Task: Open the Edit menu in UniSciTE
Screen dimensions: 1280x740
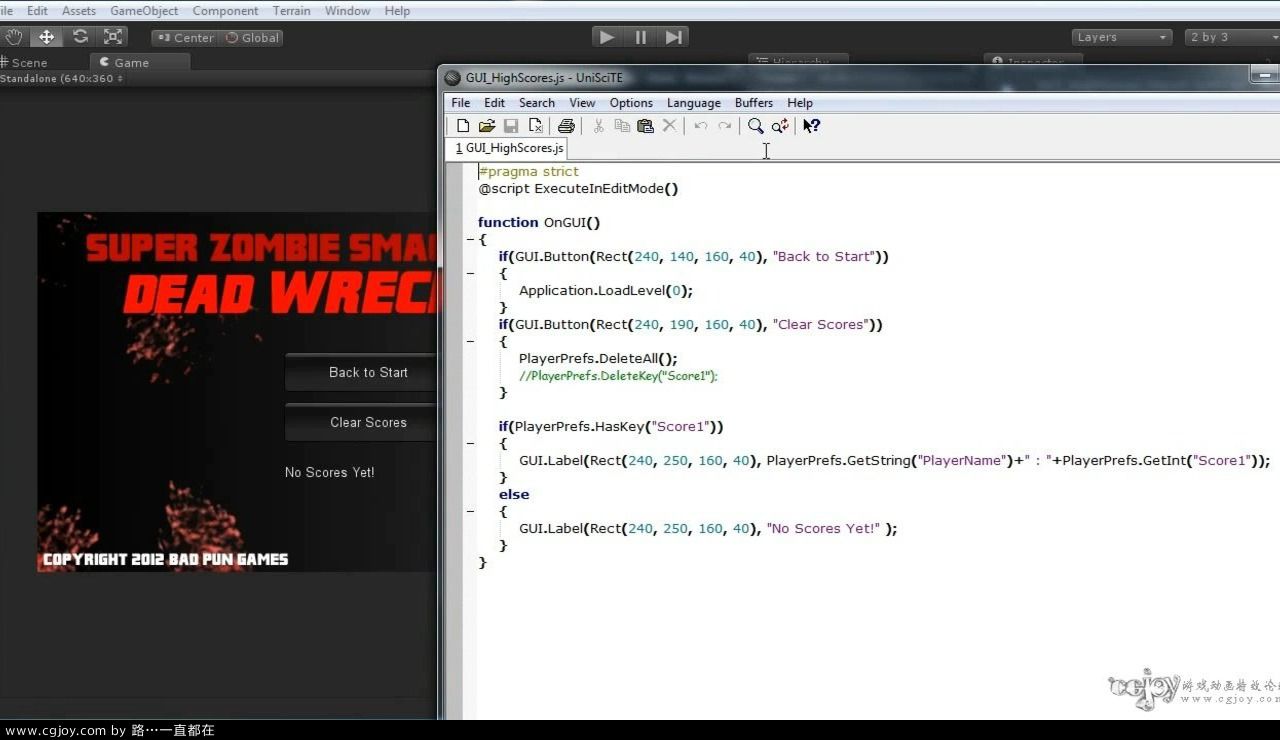Action: pyautogui.click(x=494, y=103)
